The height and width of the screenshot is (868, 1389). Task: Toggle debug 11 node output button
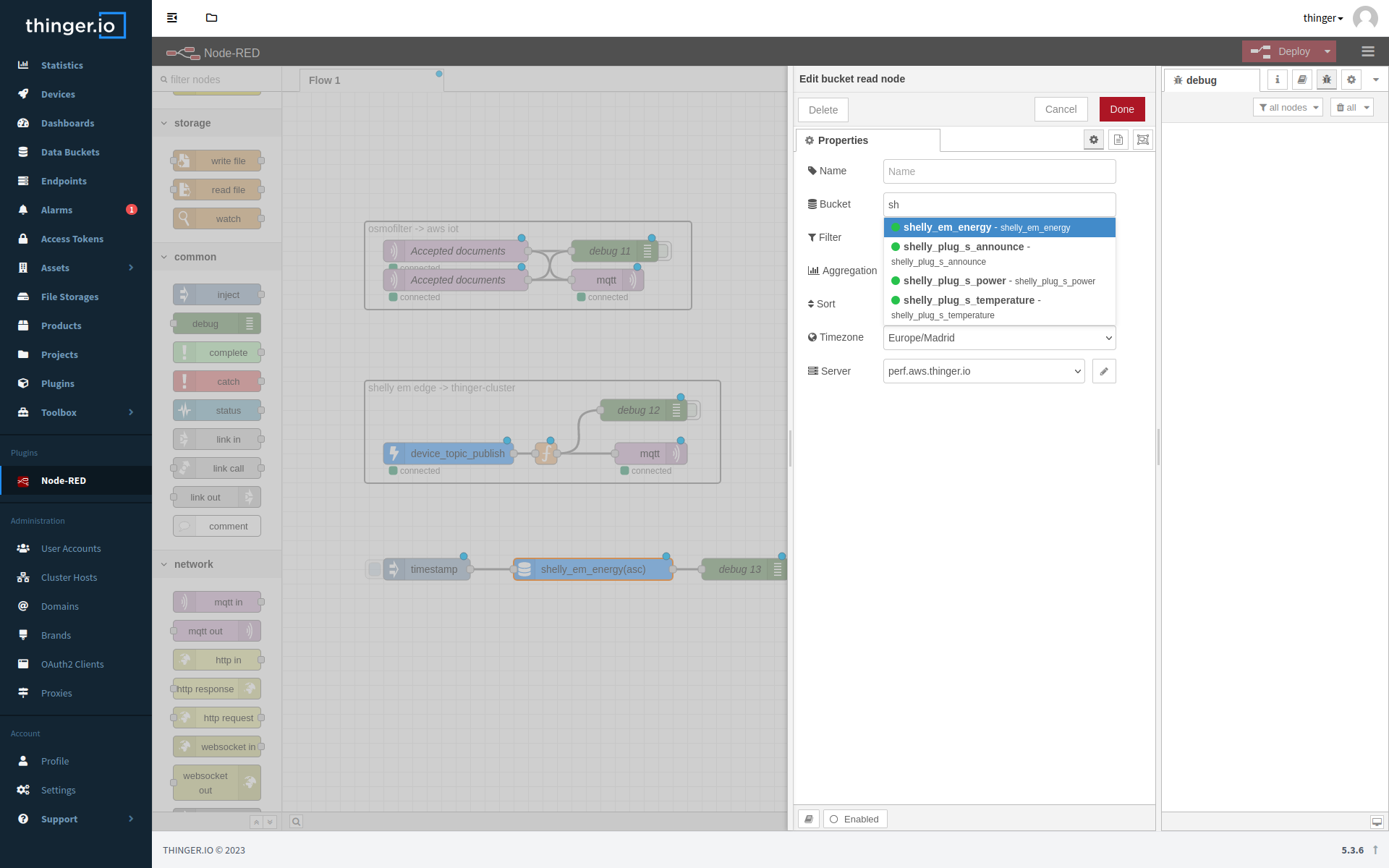click(x=663, y=251)
